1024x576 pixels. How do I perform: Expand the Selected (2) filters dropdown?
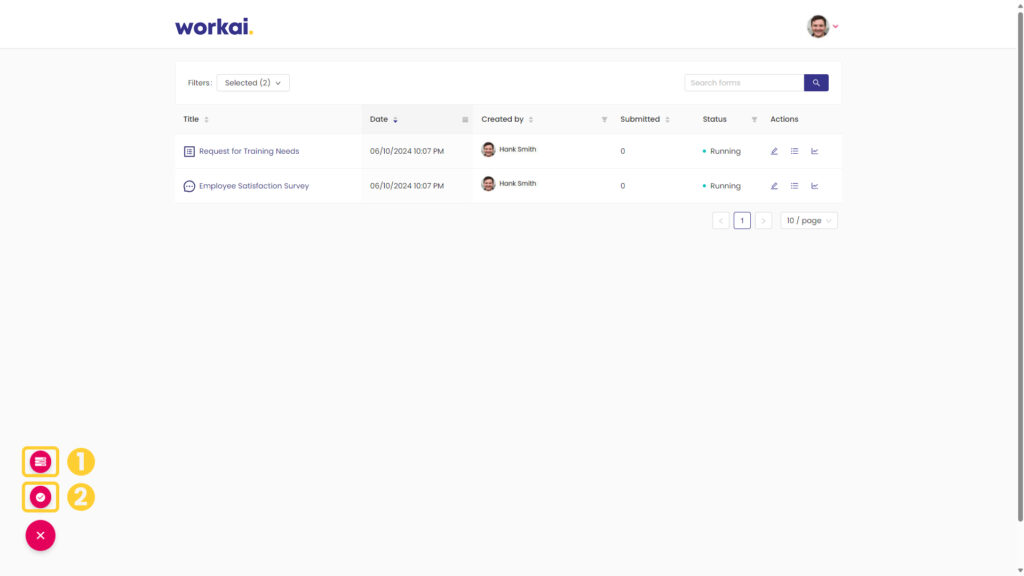point(253,83)
